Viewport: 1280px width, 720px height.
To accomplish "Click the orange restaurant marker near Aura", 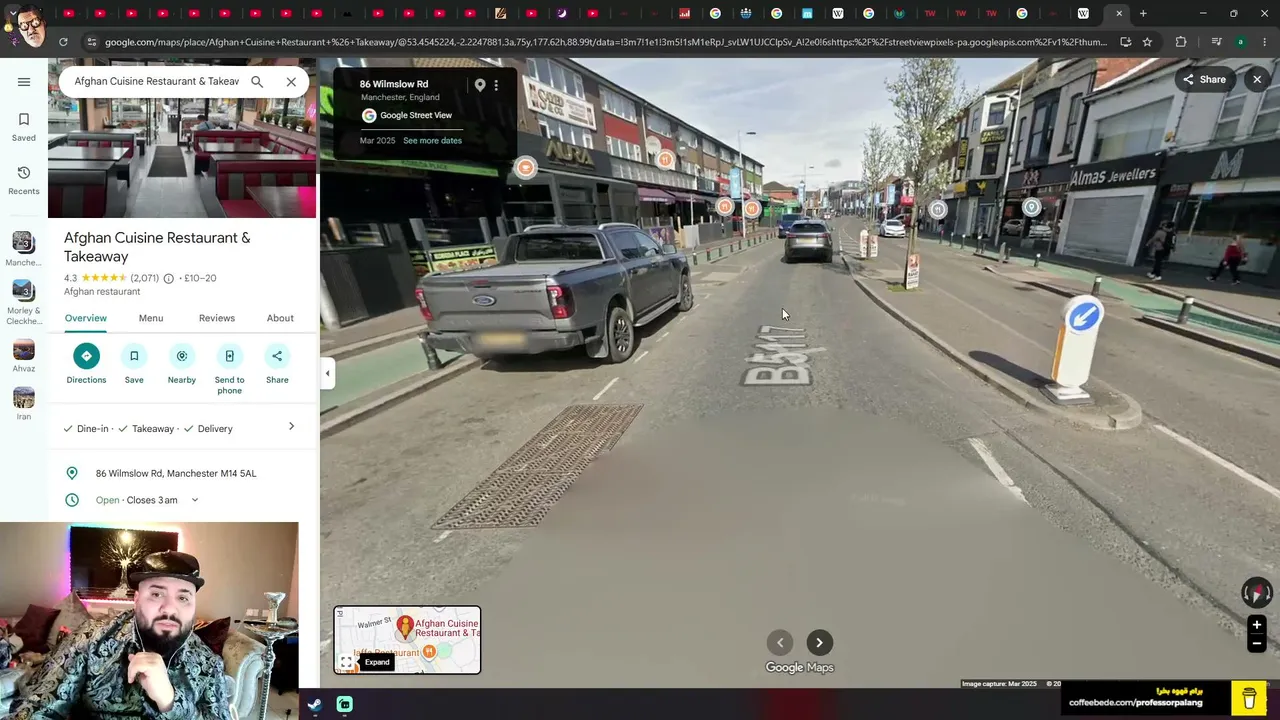I will click(x=525, y=168).
